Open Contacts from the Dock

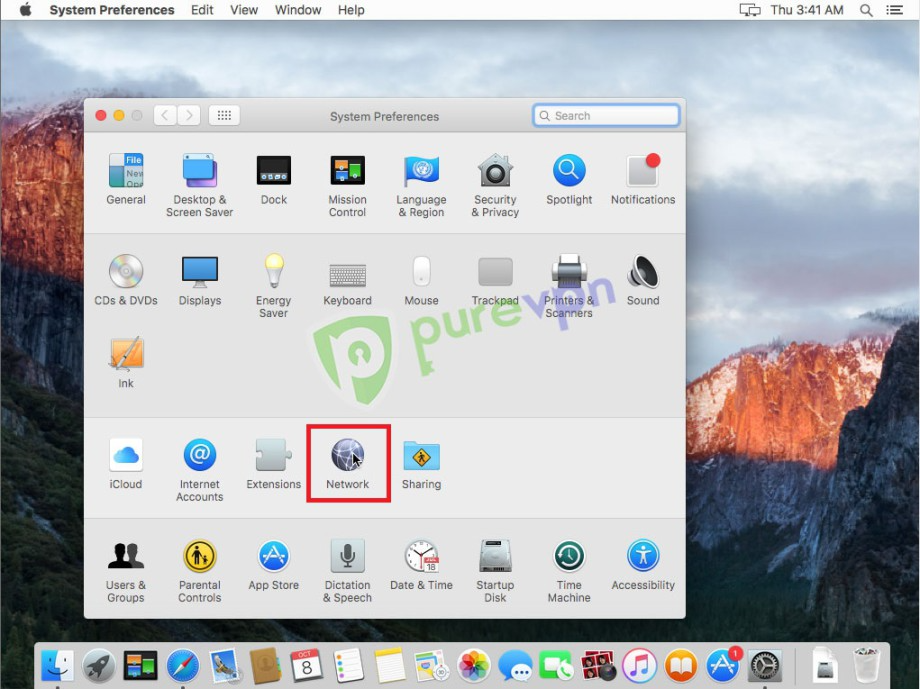[x=265, y=666]
